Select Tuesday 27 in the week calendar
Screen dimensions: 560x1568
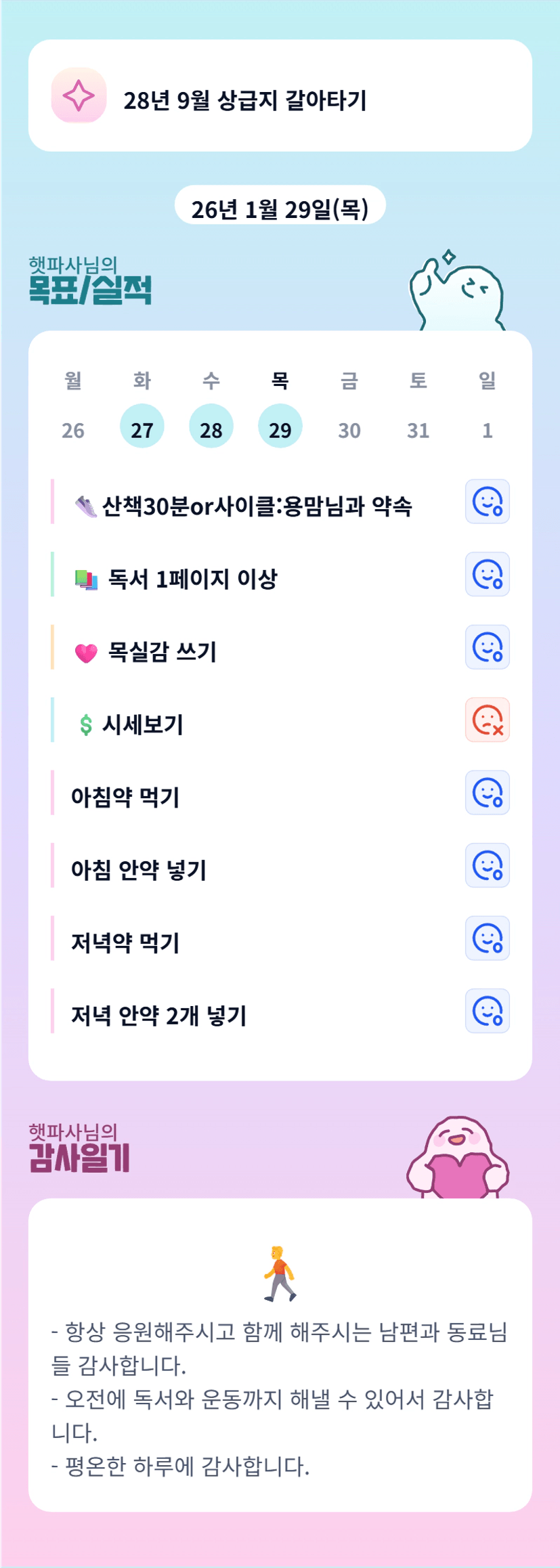(142, 427)
